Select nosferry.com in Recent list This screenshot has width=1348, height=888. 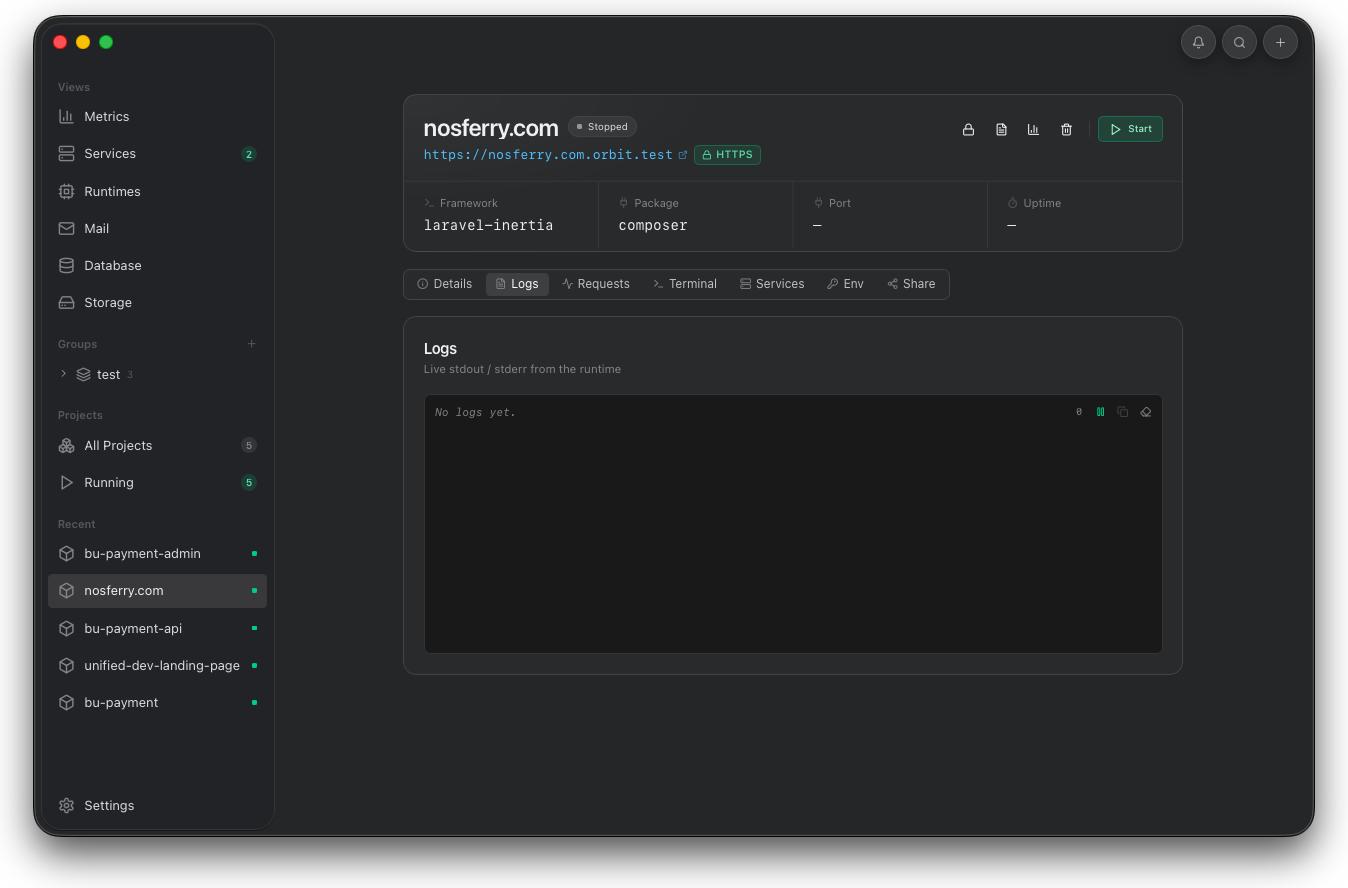[157, 590]
